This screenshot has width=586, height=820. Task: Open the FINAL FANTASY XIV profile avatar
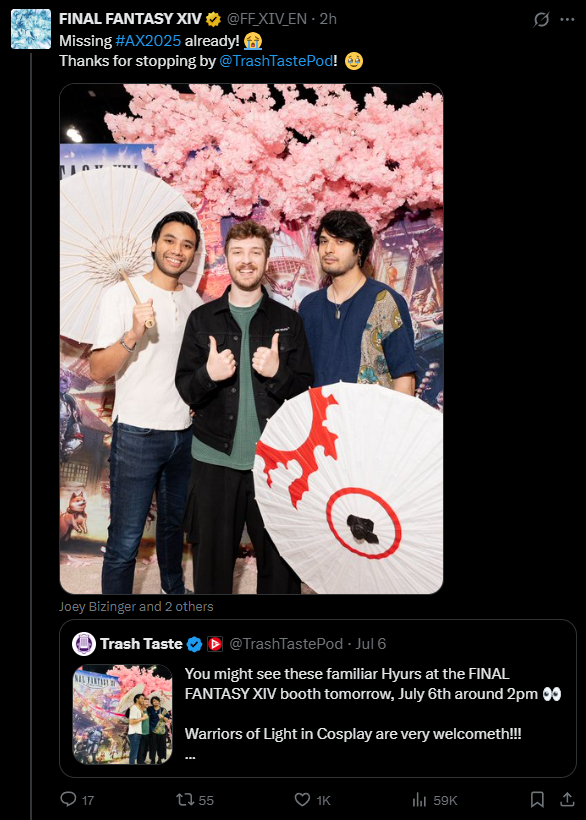(x=31, y=29)
